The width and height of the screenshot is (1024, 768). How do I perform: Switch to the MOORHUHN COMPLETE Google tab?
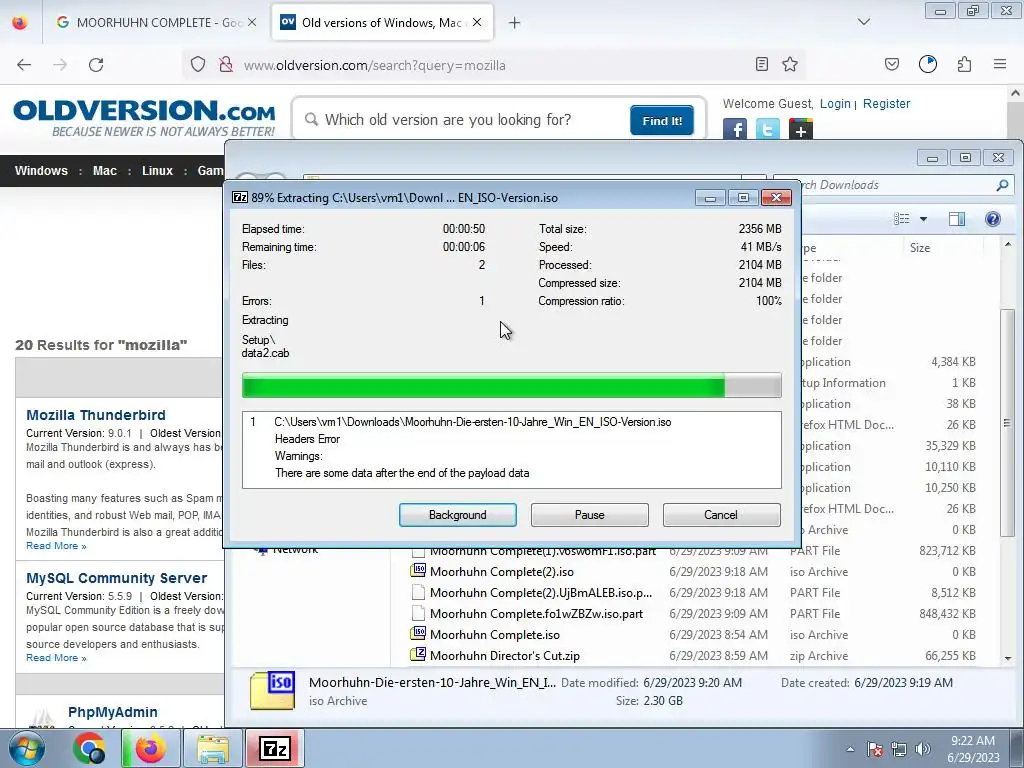pos(149,22)
